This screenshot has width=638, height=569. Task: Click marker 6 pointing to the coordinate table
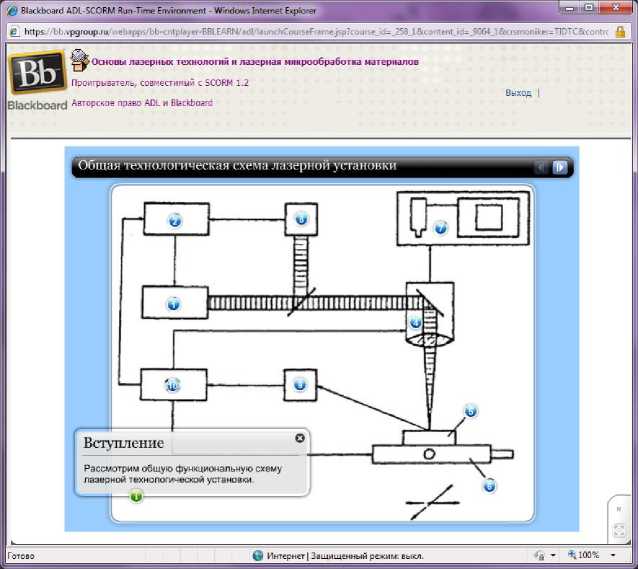pos(489,486)
